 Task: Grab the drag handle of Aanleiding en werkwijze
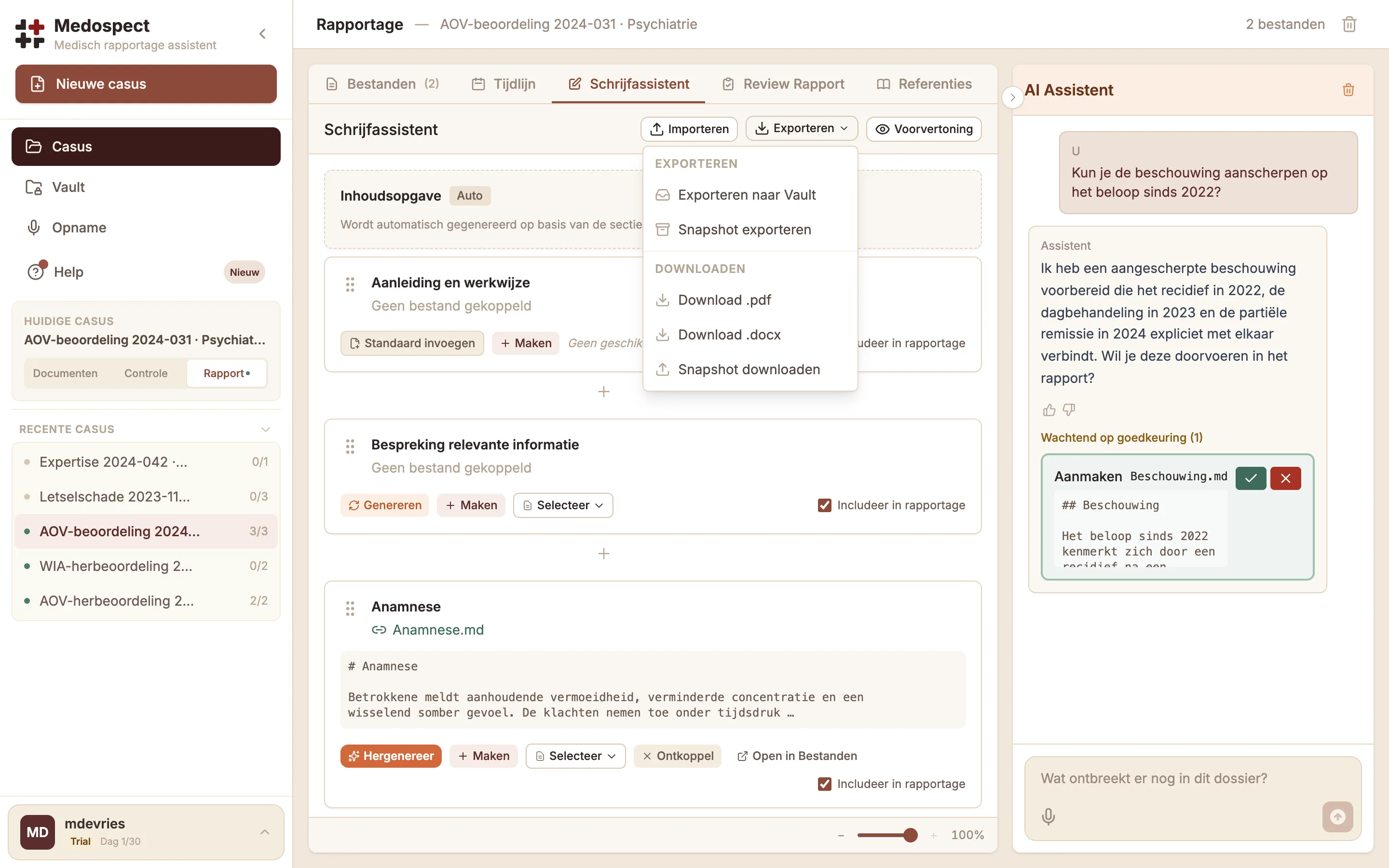click(350, 284)
